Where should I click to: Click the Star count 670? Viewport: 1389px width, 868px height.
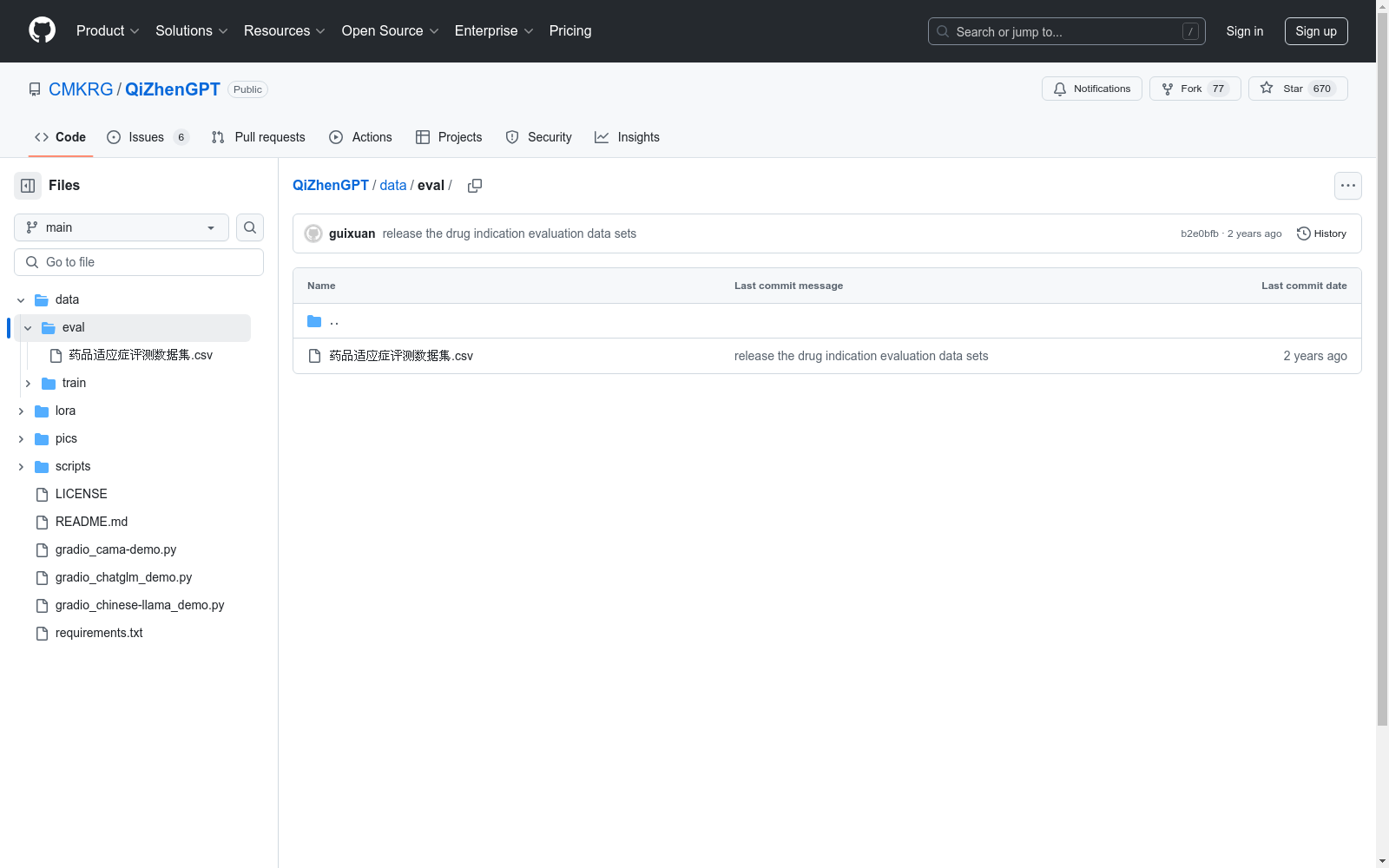pyautogui.click(x=1322, y=89)
